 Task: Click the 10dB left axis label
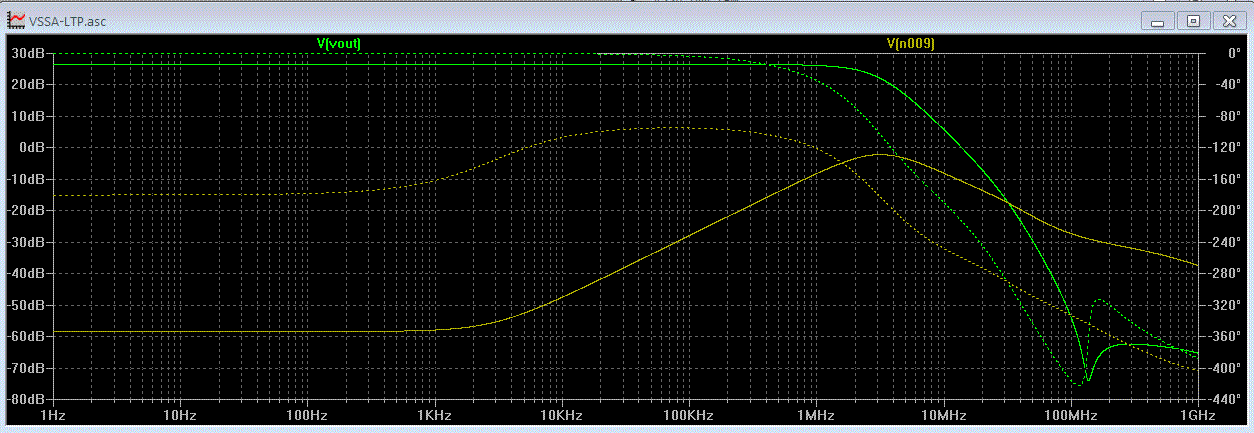(x=26, y=116)
